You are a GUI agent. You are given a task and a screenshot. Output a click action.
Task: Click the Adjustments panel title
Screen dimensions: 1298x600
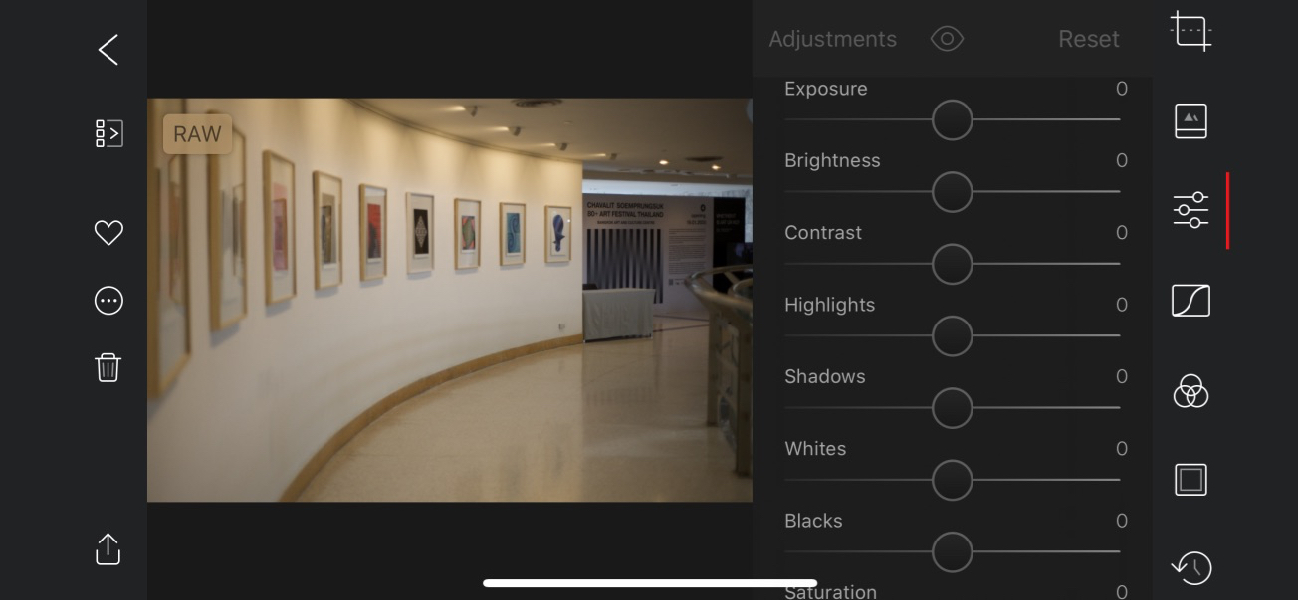coord(832,39)
